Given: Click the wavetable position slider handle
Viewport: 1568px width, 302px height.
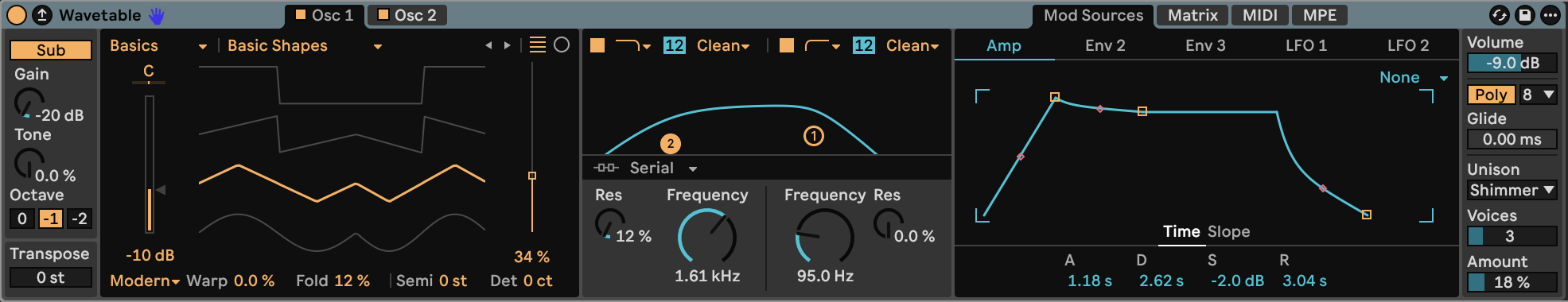Looking at the screenshot, I should [x=532, y=176].
